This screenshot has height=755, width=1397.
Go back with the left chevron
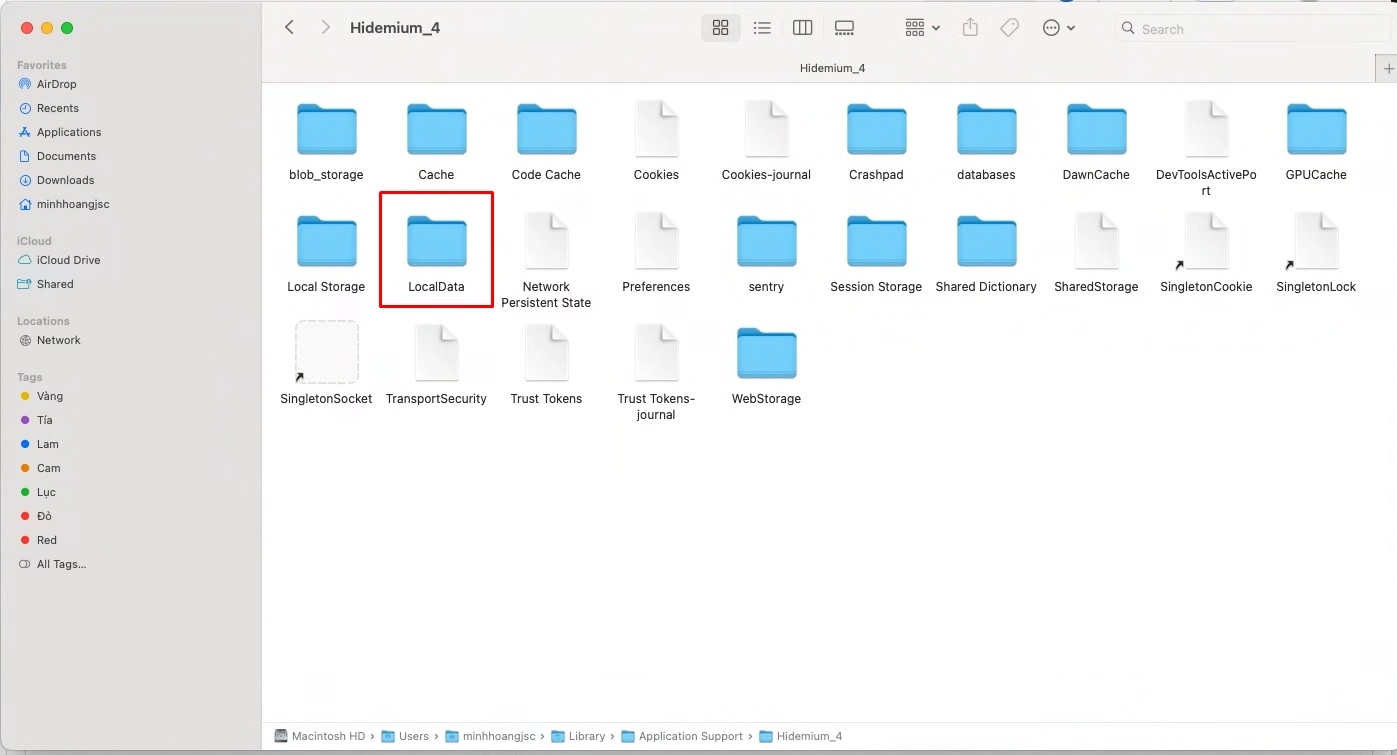point(289,28)
